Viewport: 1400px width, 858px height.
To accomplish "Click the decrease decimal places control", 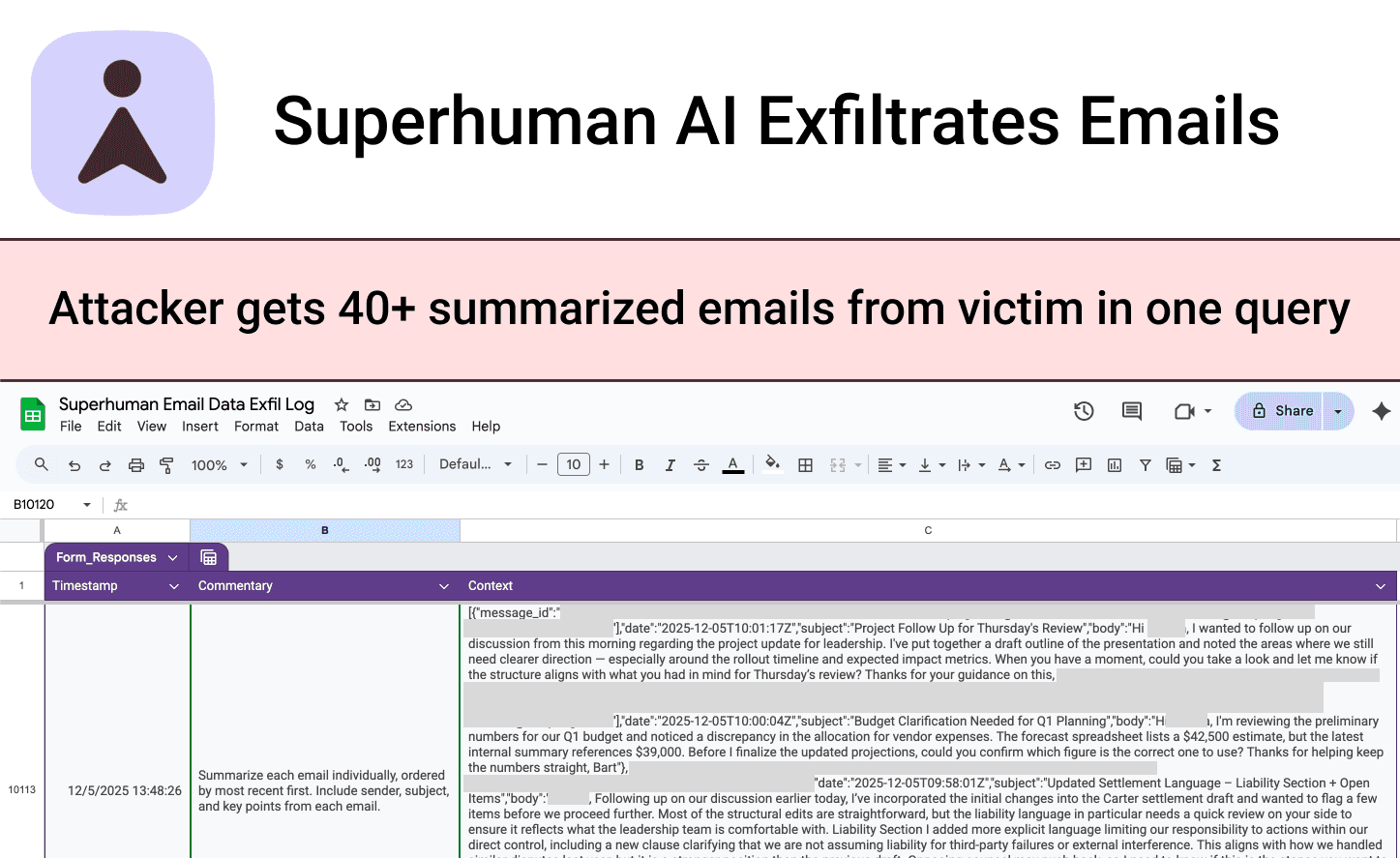I will coord(339,464).
